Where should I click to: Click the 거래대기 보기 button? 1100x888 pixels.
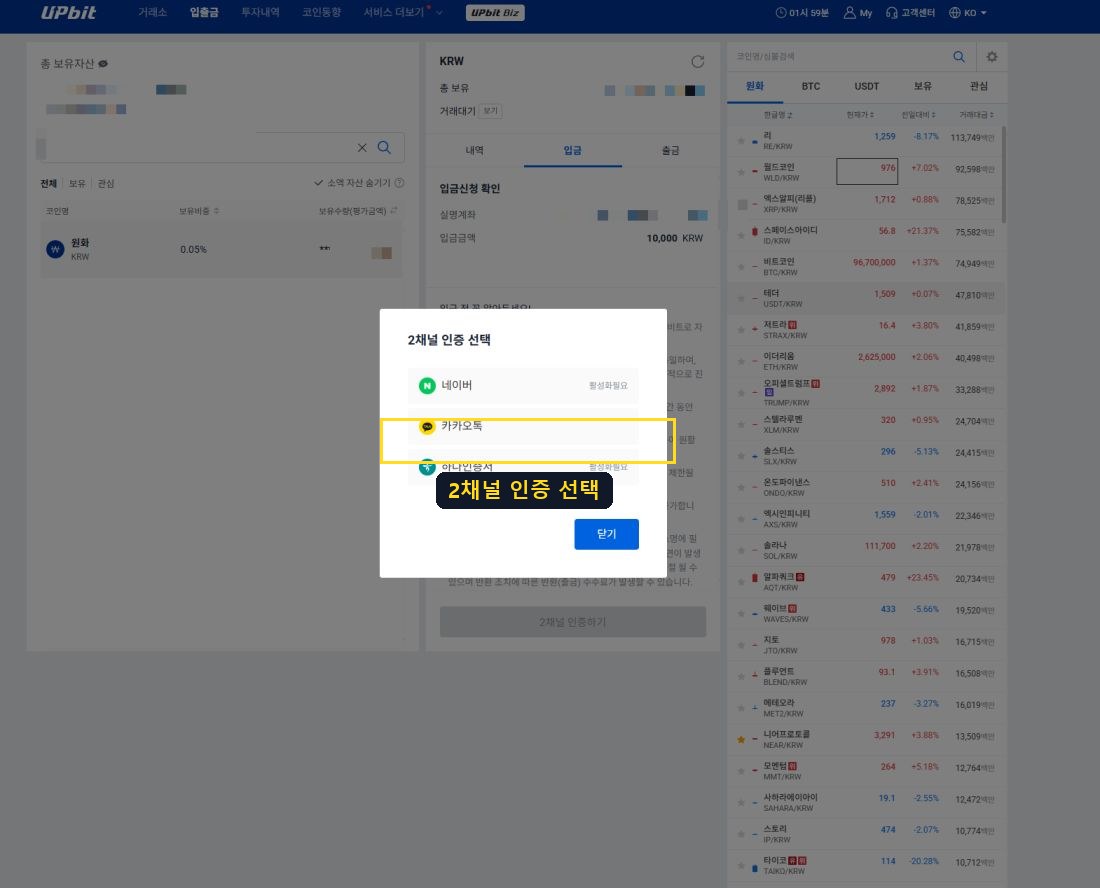pyautogui.click(x=490, y=111)
